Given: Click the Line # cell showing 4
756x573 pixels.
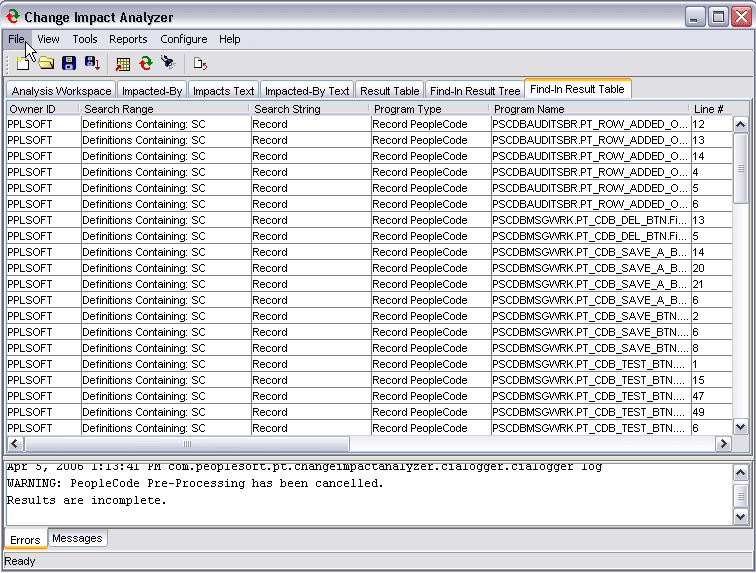Looking at the screenshot, I should [711, 172].
